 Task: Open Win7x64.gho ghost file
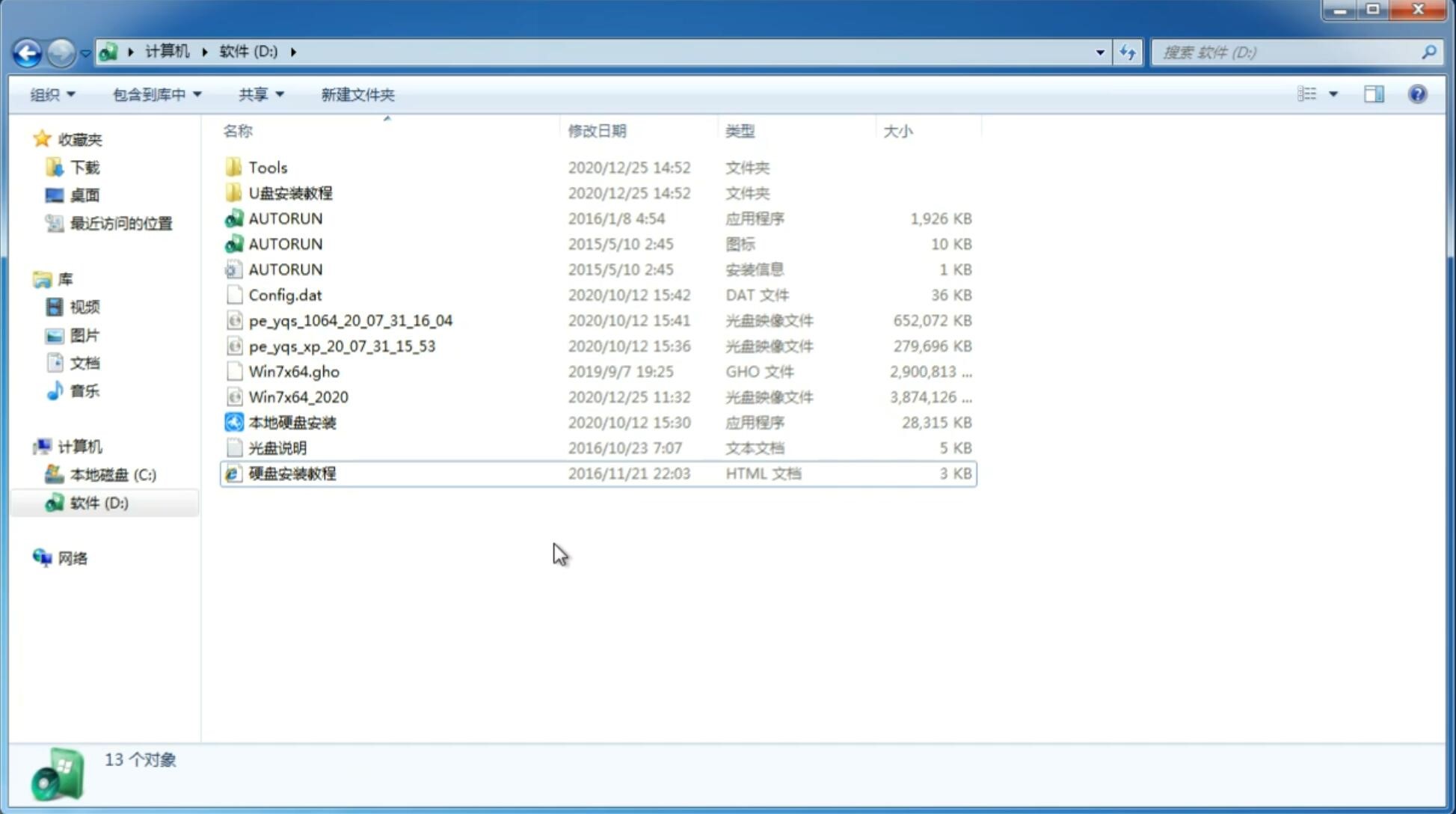[293, 371]
